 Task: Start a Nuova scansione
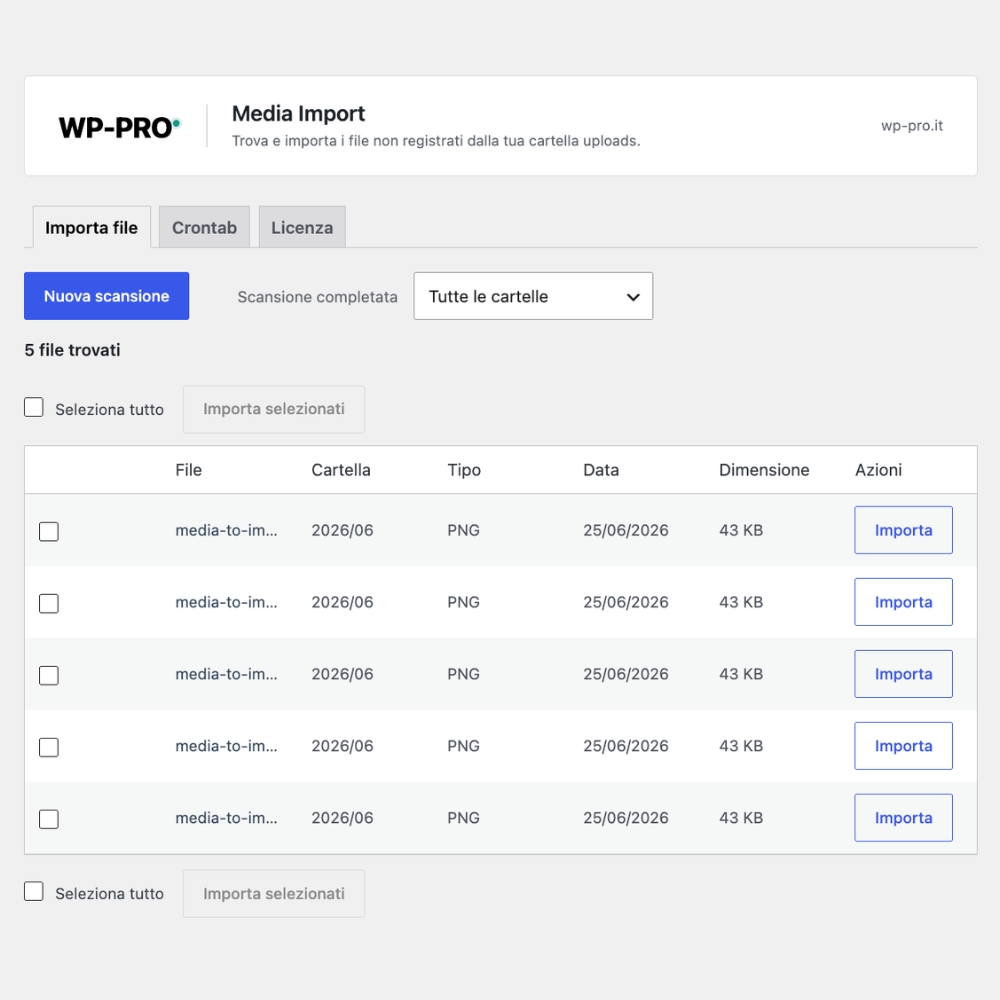tap(107, 296)
